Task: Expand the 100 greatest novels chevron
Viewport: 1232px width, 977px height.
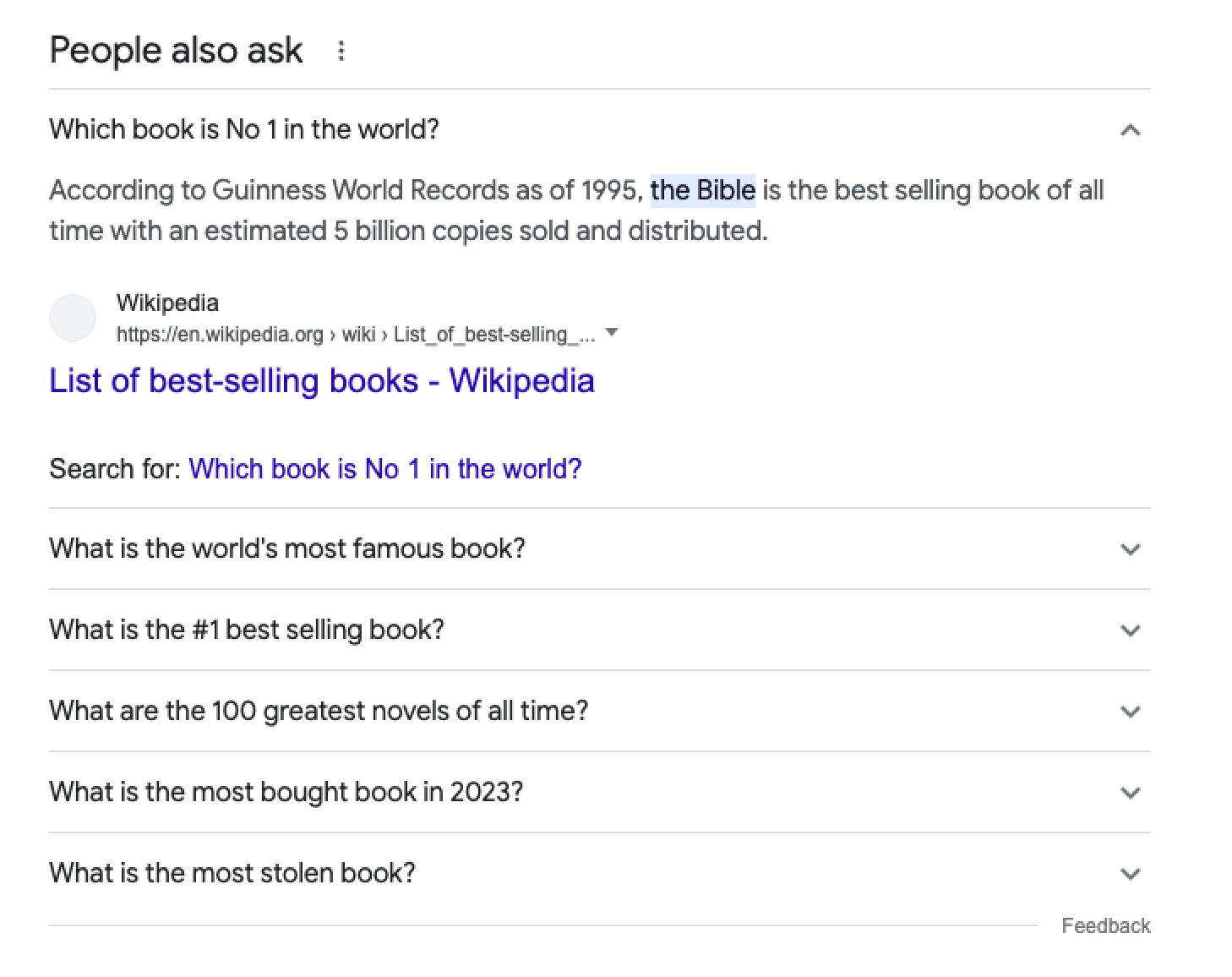Action: pos(1130,712)
